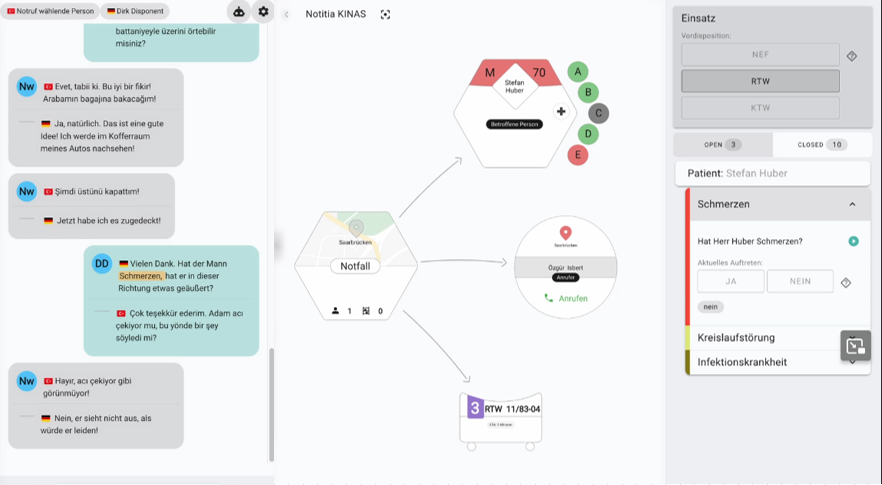Click the Anrufer badge

coord(565,278)
